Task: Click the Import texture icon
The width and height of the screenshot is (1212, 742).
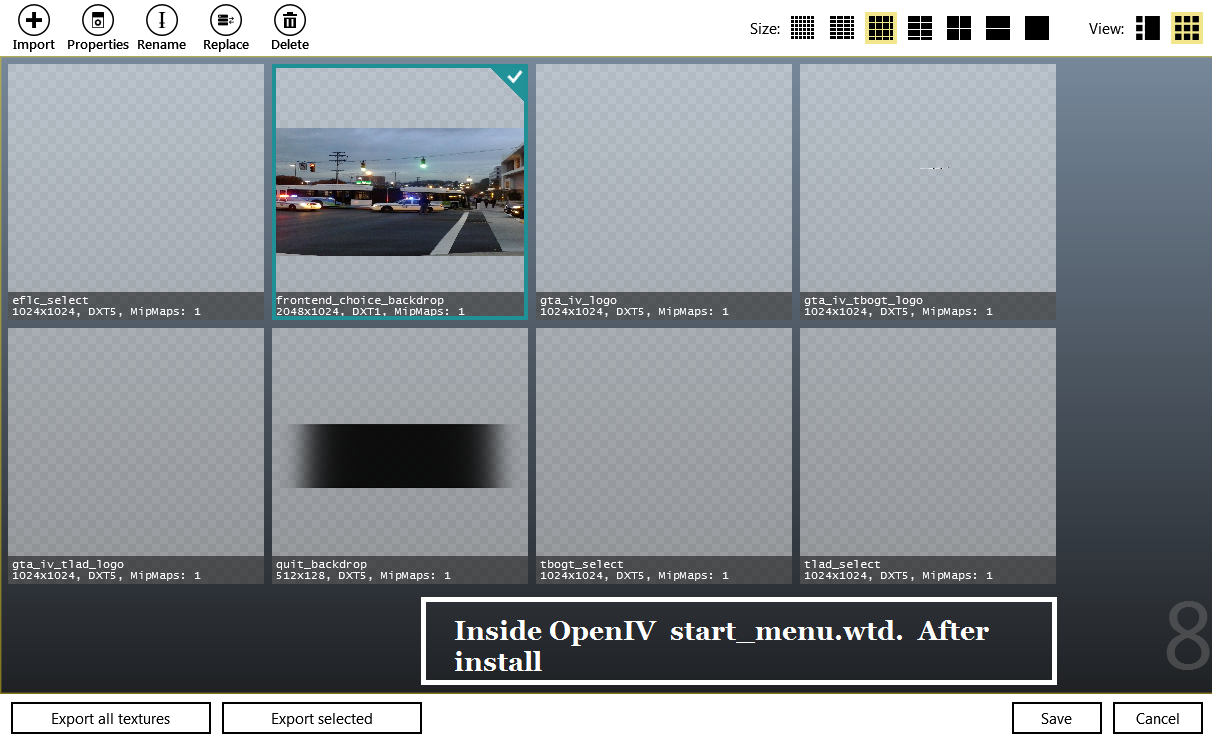Action: pos(33,20)
